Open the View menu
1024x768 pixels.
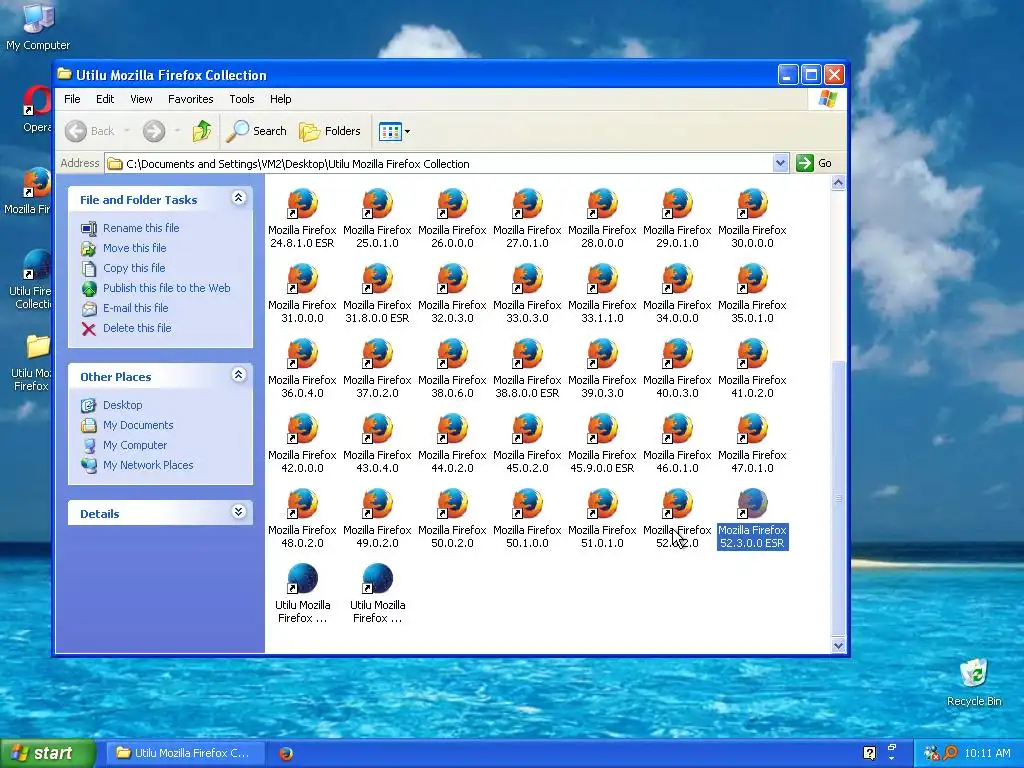click(x=141, y=99)
